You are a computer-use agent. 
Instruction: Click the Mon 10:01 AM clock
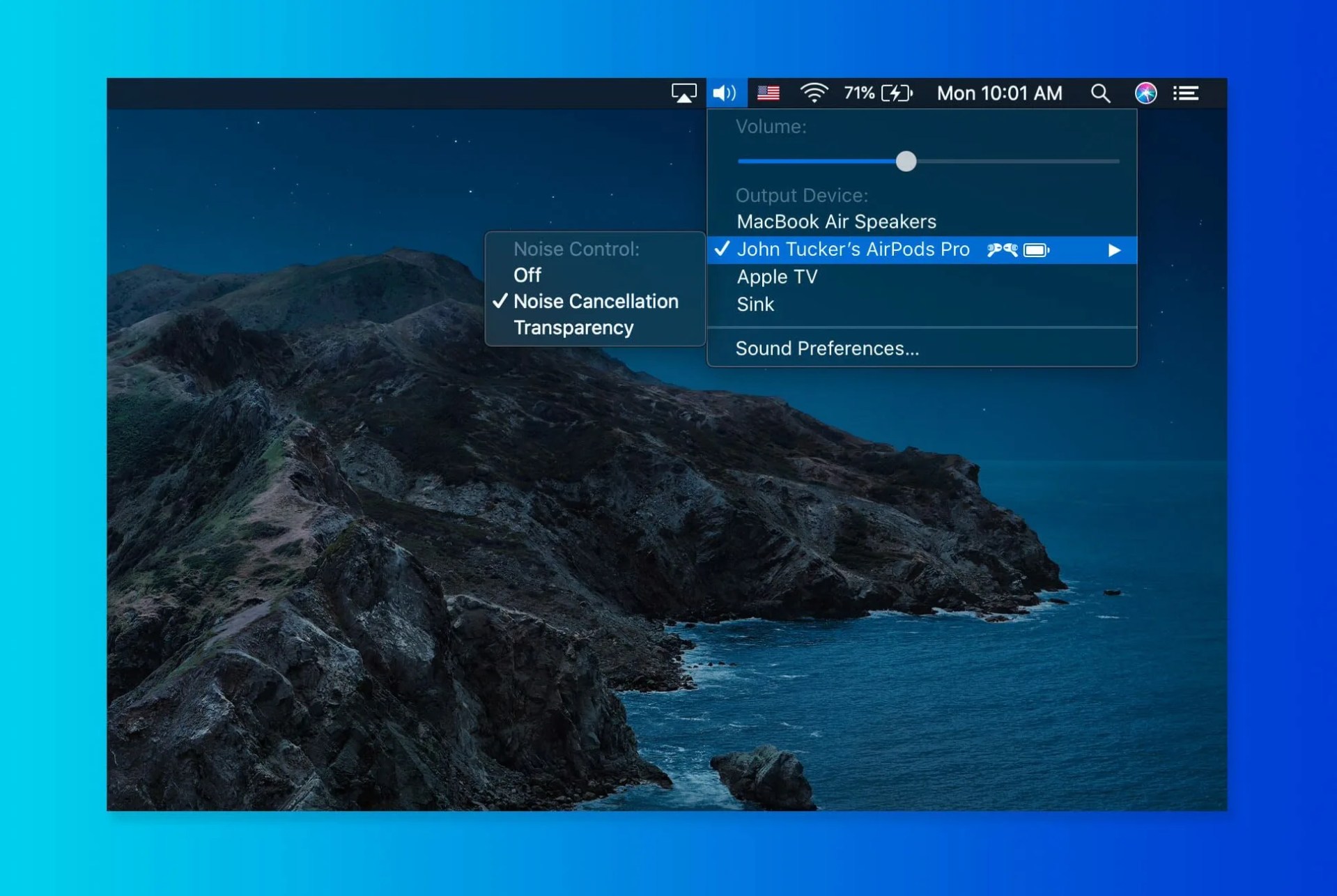click(x=999, y=93)
